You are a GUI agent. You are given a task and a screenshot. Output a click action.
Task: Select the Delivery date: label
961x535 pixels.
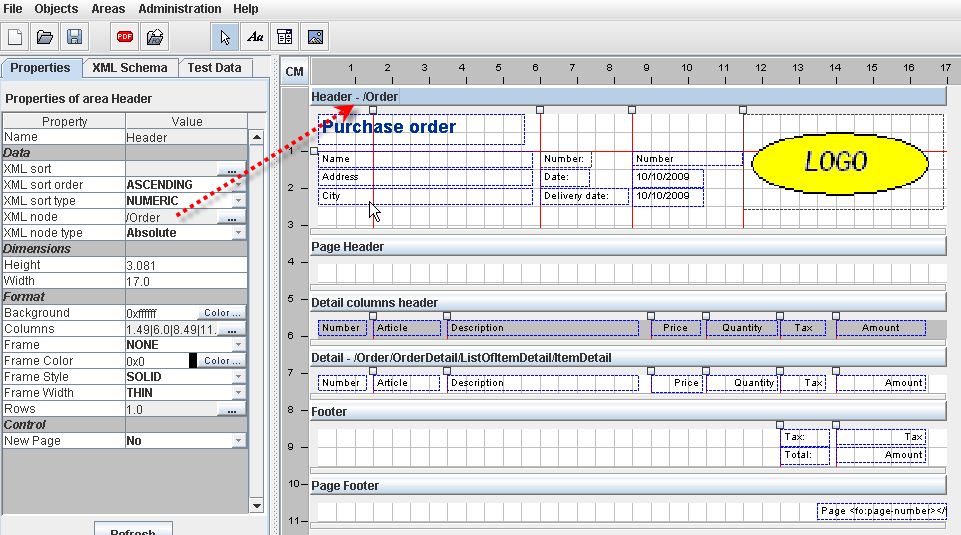tap(585, 196)
